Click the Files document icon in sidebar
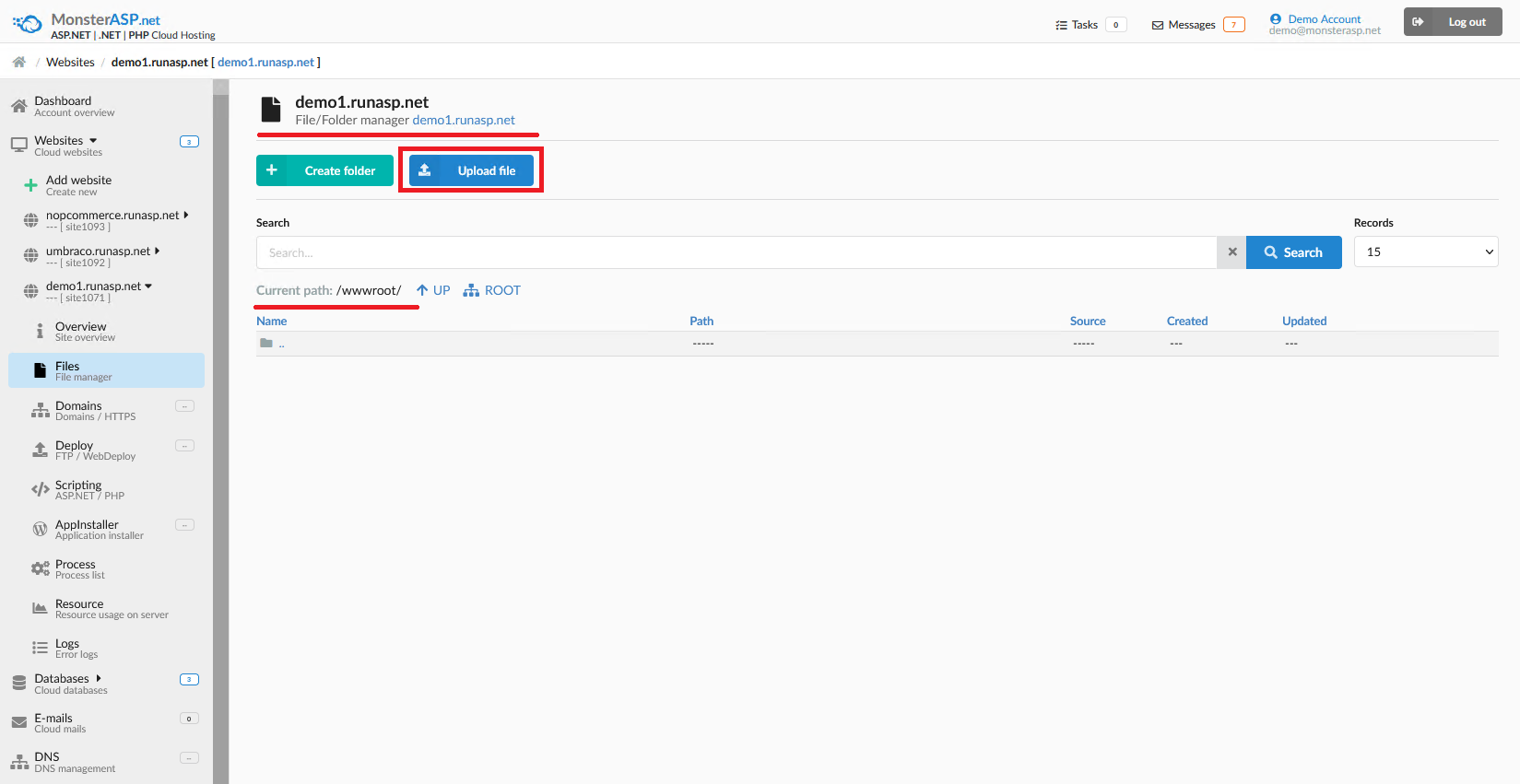Viewport: 1520px width, 784px height. [x=40, y=370]
